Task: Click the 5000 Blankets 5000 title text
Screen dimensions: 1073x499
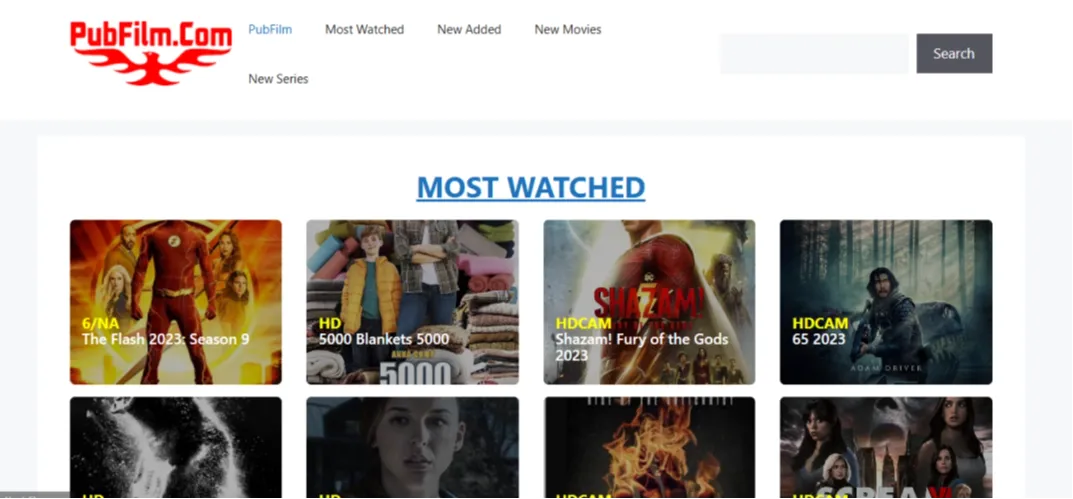Action: (x=383, y=339)
